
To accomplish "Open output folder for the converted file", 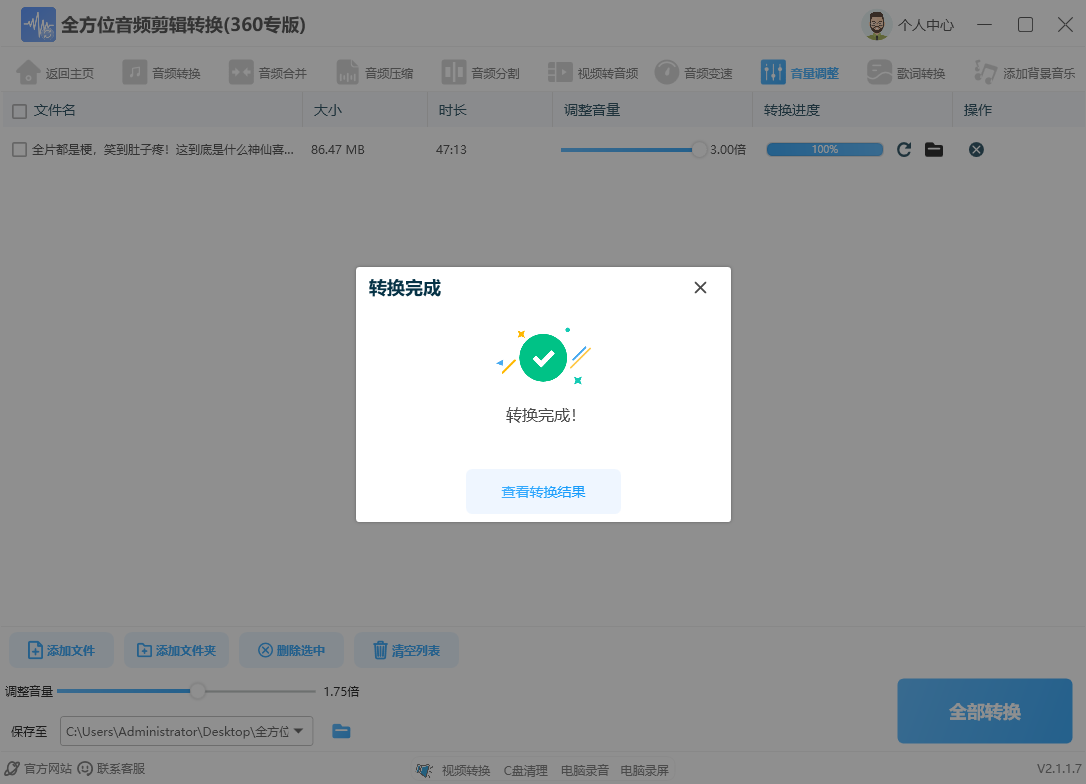I will tap(934, 149).
